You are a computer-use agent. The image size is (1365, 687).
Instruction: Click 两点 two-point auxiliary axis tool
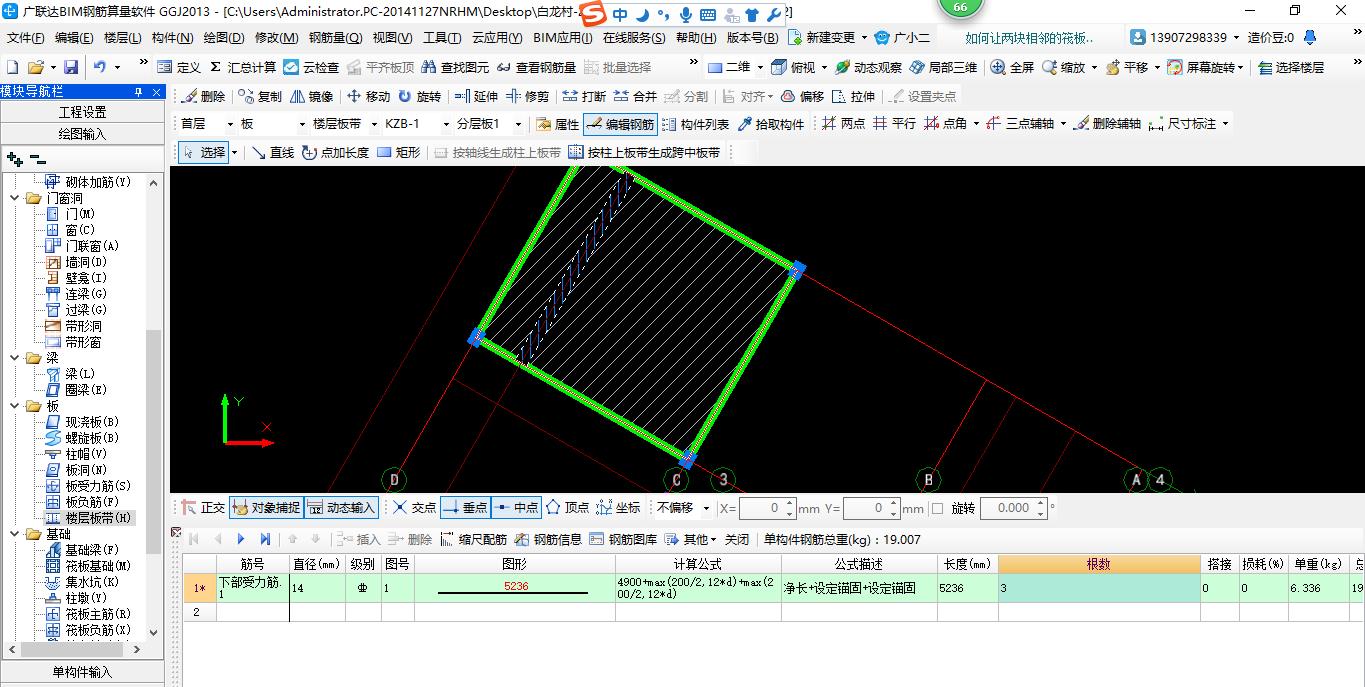[x=844, y=124]
